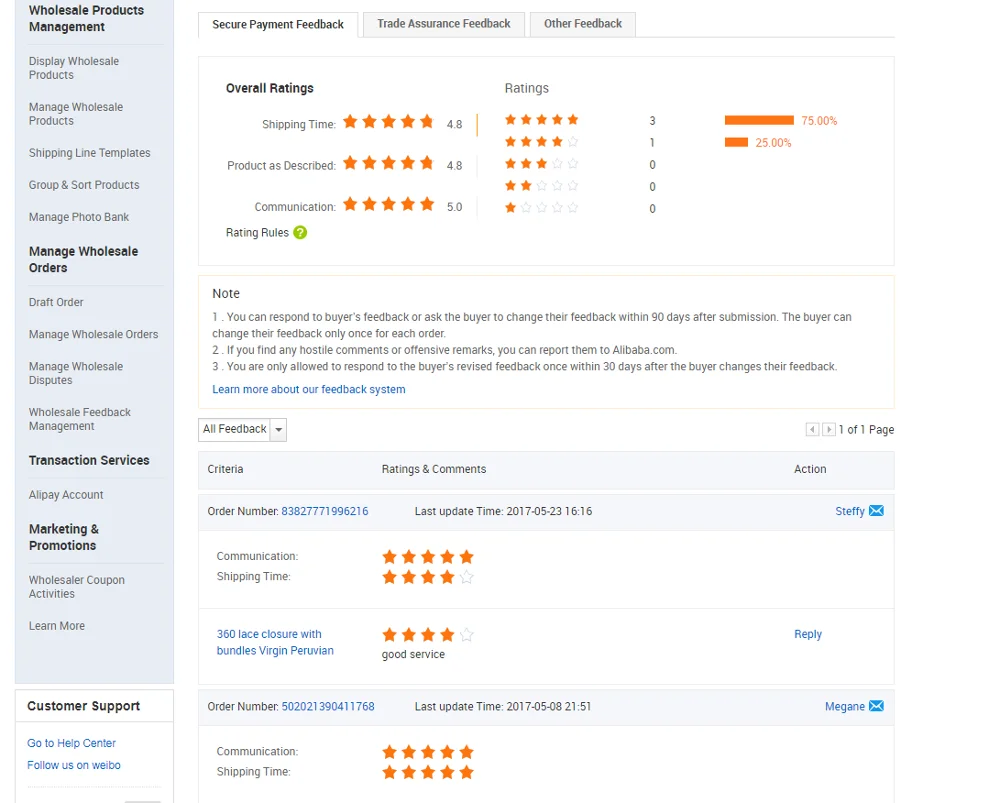The width and height of the screenshot is (1000, 803).
Task: Open order number 83827771996216
Action: click(x=325, y=511)
